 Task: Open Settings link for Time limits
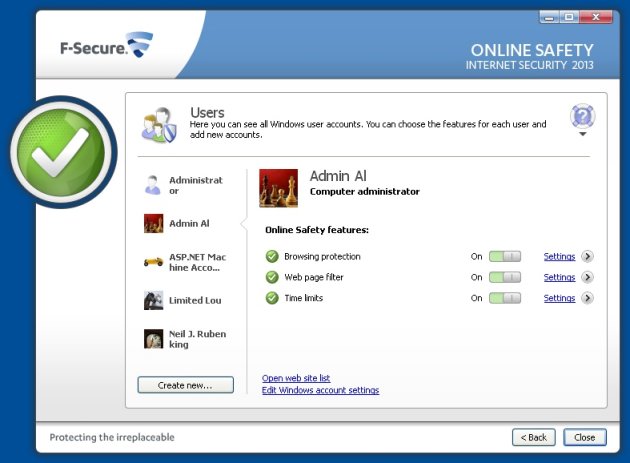tap(559, 298)
